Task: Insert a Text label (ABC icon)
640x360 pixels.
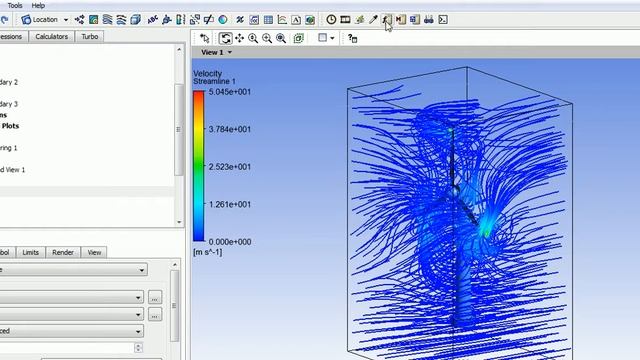Action: pyautogui.click(x=152, y=20)
